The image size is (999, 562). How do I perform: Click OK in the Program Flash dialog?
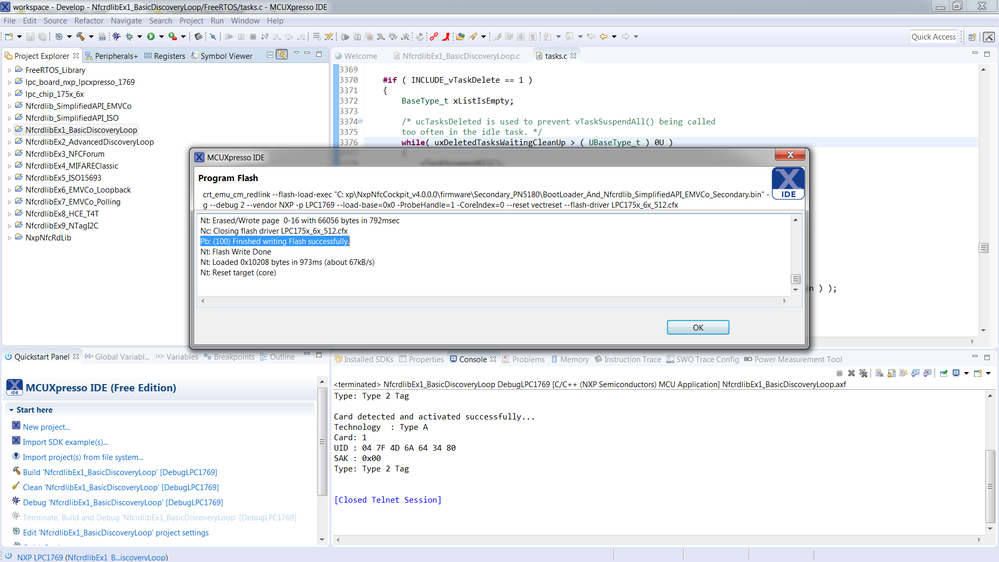pos(698,328)
